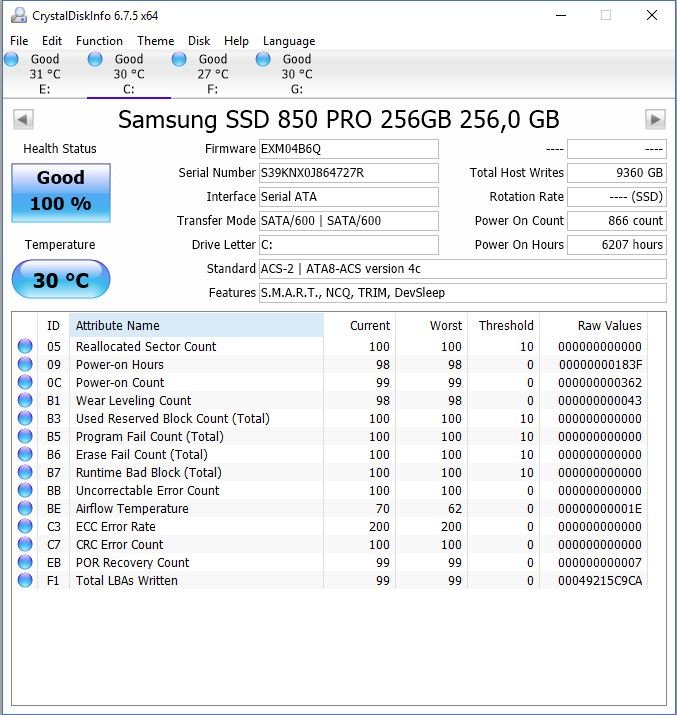
Task: Click the Power On Hours value 6207 hours
Action: [x=617, y=245]
